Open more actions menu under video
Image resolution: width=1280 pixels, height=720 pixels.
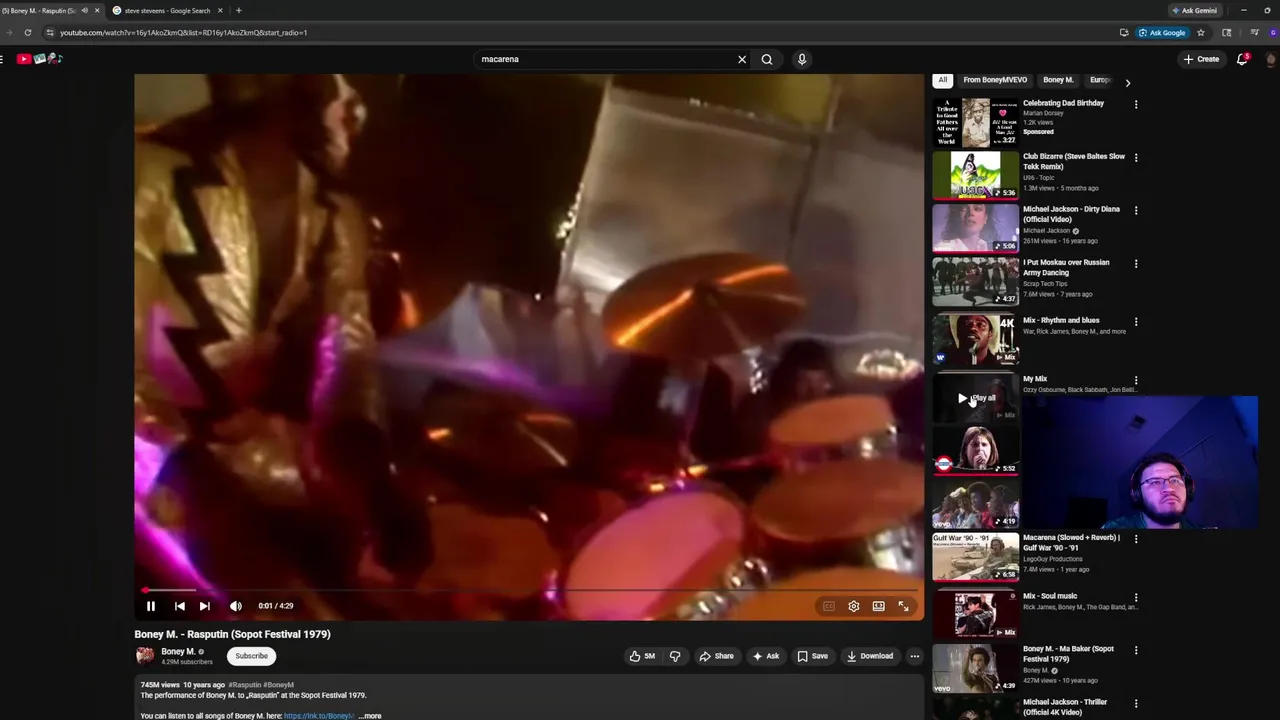(x=914, y=656)
